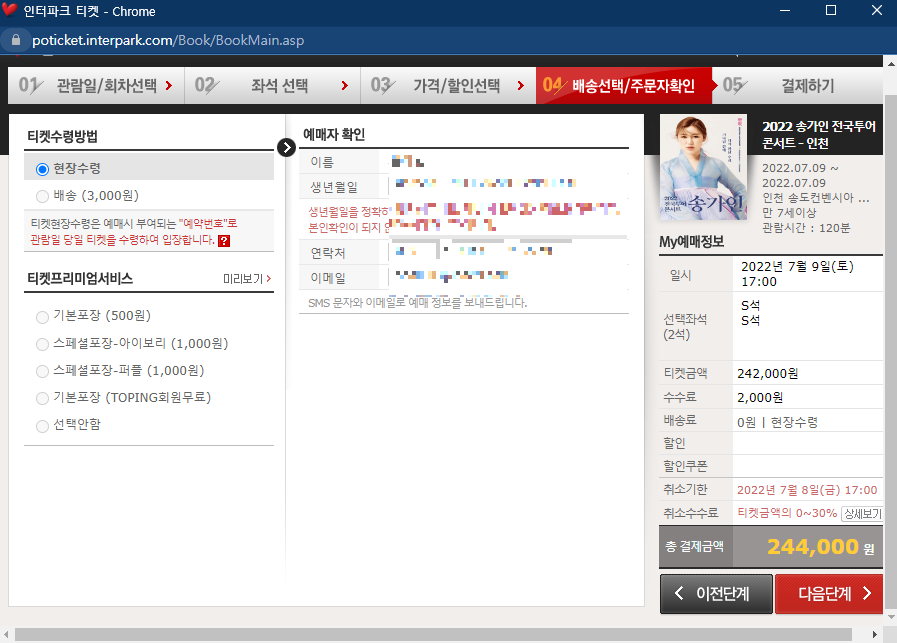
Task: Click the poticket.interpark.com URL text
Action: pos(168,40)
